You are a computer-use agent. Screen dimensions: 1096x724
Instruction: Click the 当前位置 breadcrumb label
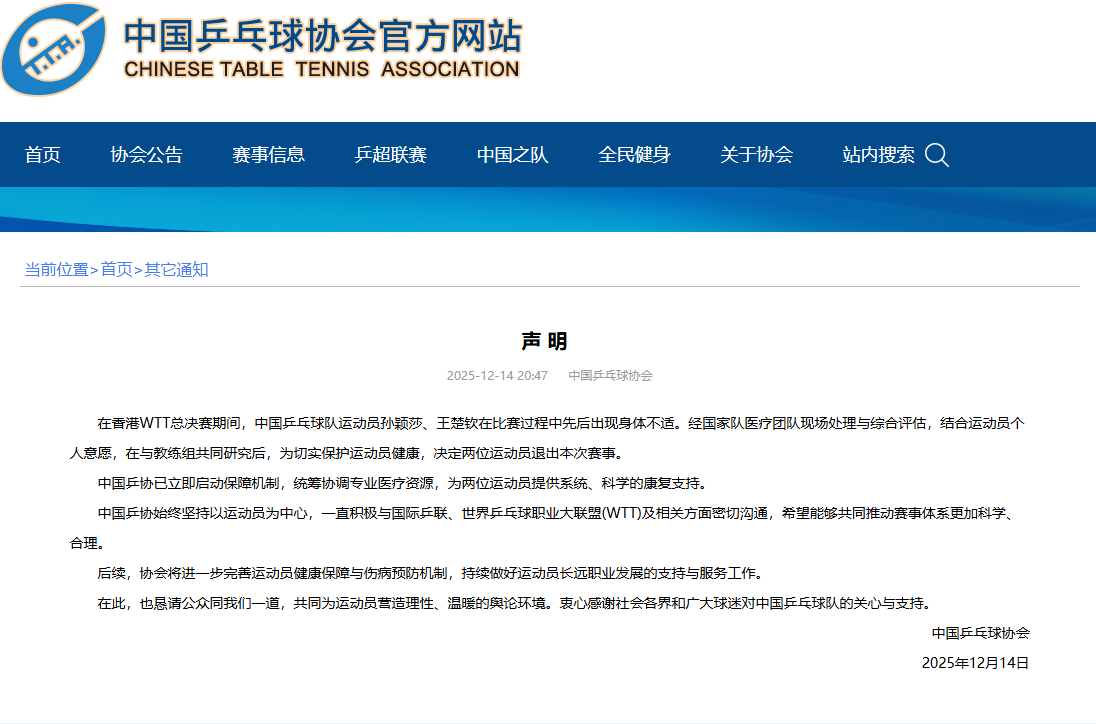(x=56, y=269)
